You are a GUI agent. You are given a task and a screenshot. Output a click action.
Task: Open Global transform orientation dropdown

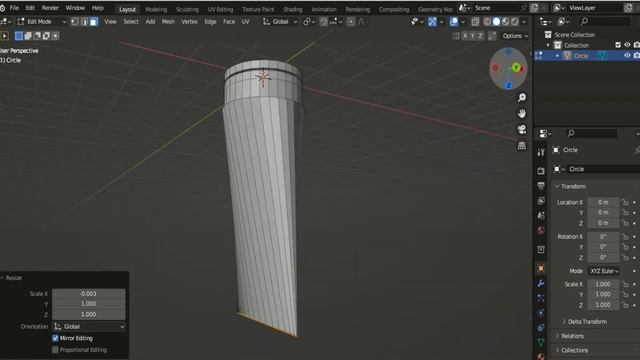point(280,22)
